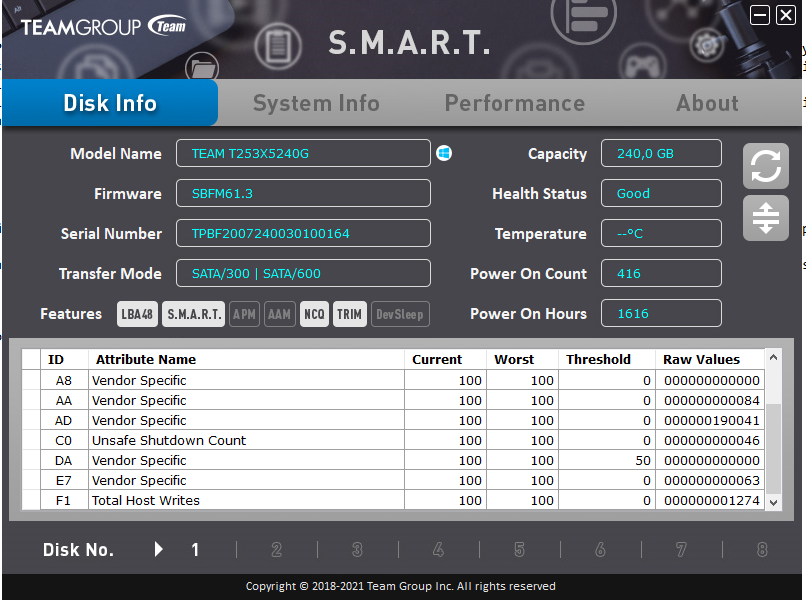This screenshot has height=601, width=806.
Task: Click the Model Name field TEAM T253X5240G
Action: coord(303,153)
